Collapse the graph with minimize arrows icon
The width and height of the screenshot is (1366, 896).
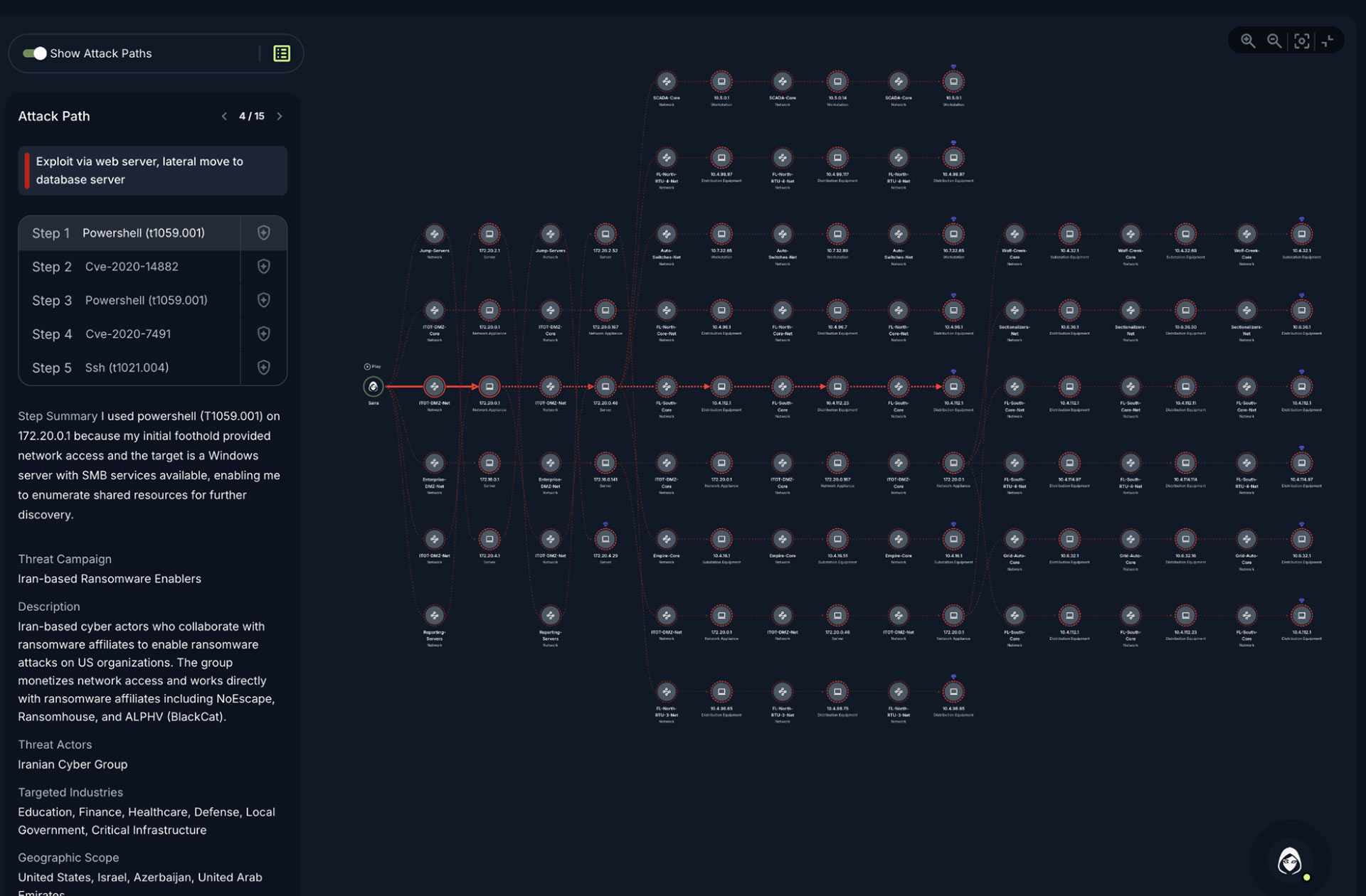[x=1328, y=41]
